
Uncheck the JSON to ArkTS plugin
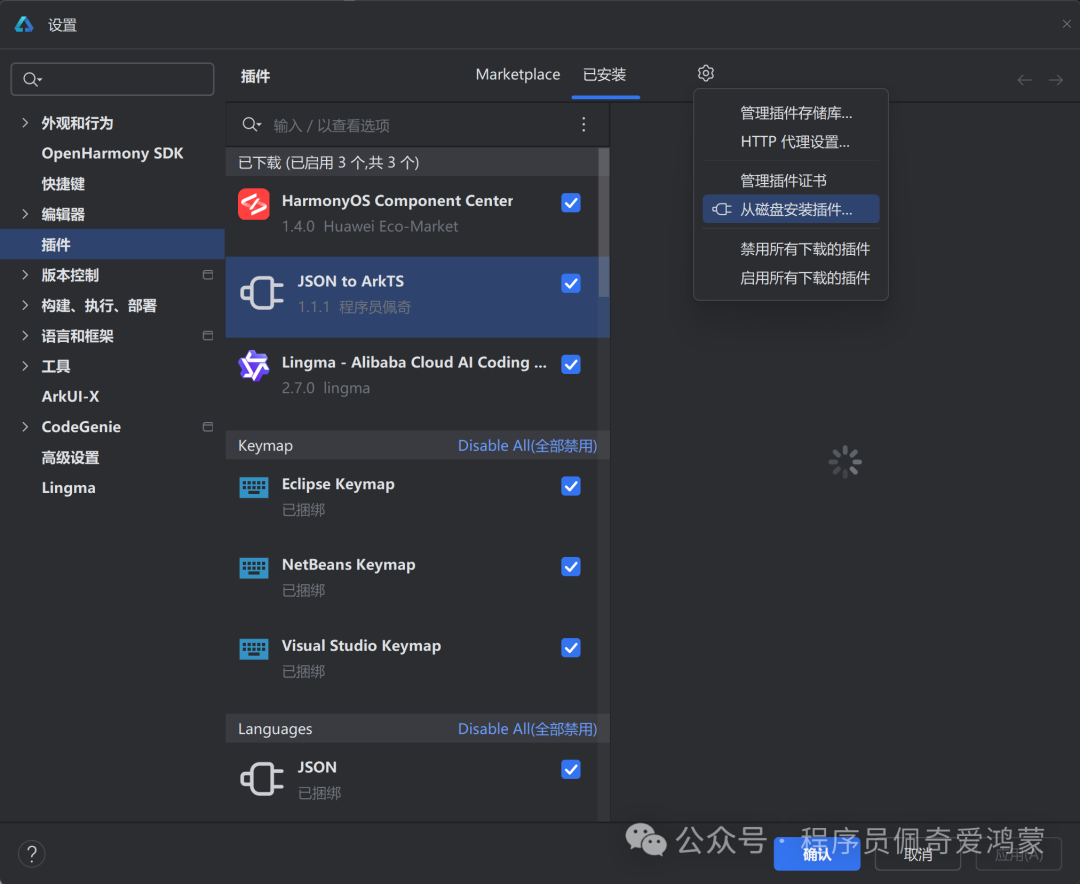(x=571, y=283)
